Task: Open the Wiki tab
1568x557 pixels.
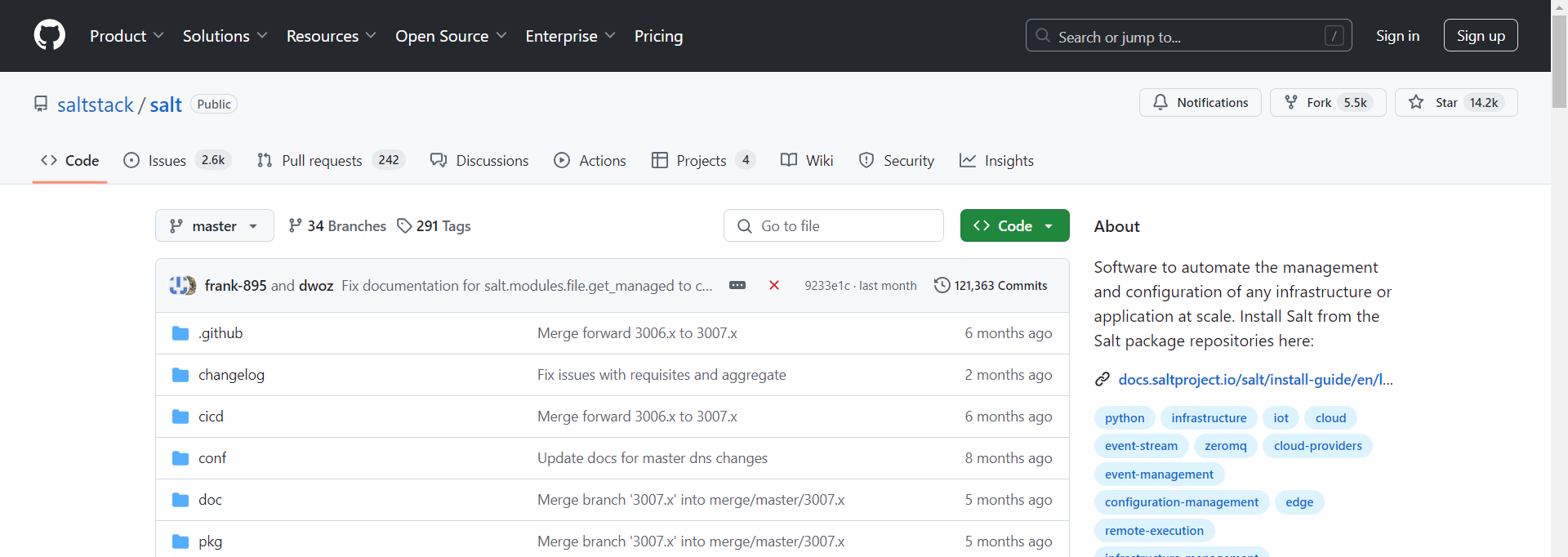Action: (807, 160)
